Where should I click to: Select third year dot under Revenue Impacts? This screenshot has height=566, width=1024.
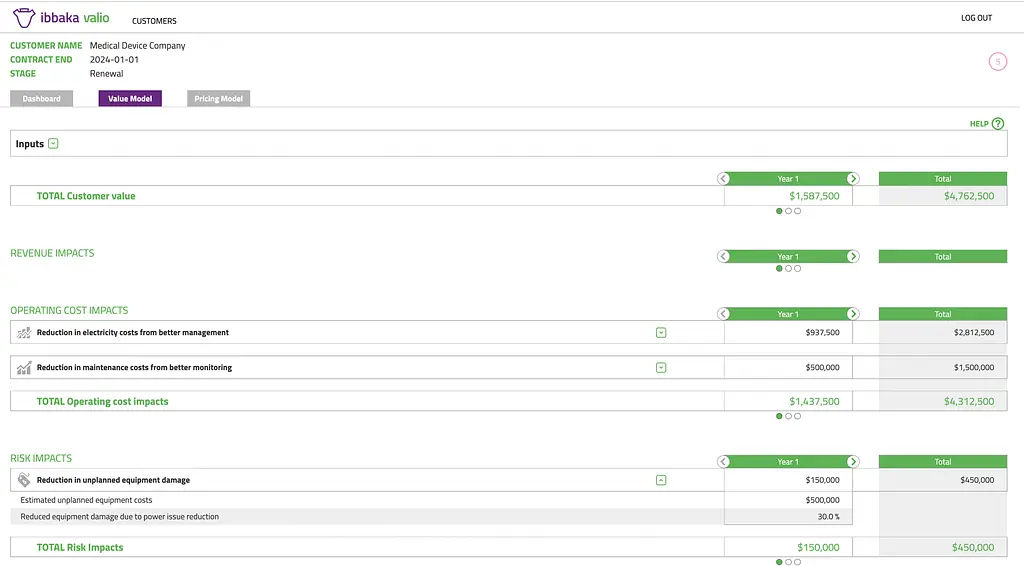pyautogui.click(x=797, y=268)
